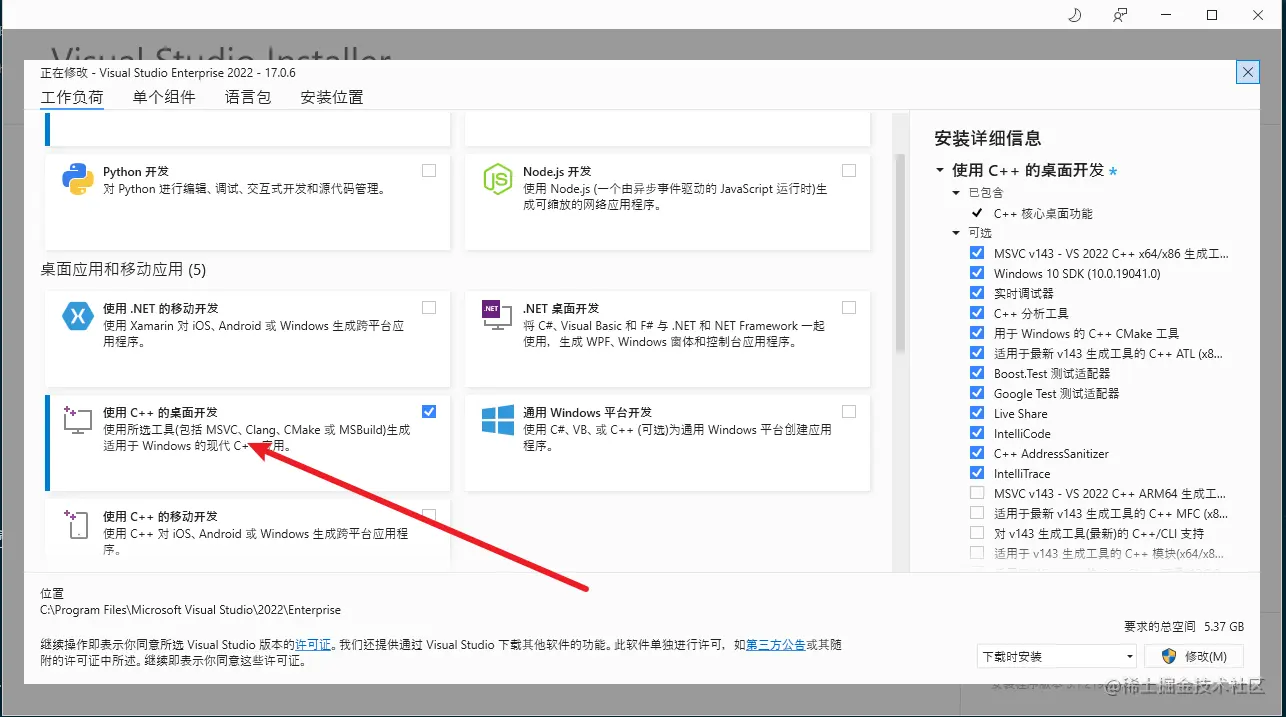Collapse the 已包含 section
The height and width of the screenshot is (717, 1286).
956,192
